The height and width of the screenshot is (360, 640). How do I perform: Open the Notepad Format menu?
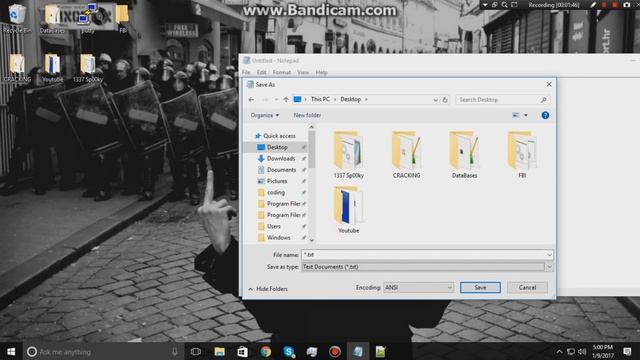(282, 72)
